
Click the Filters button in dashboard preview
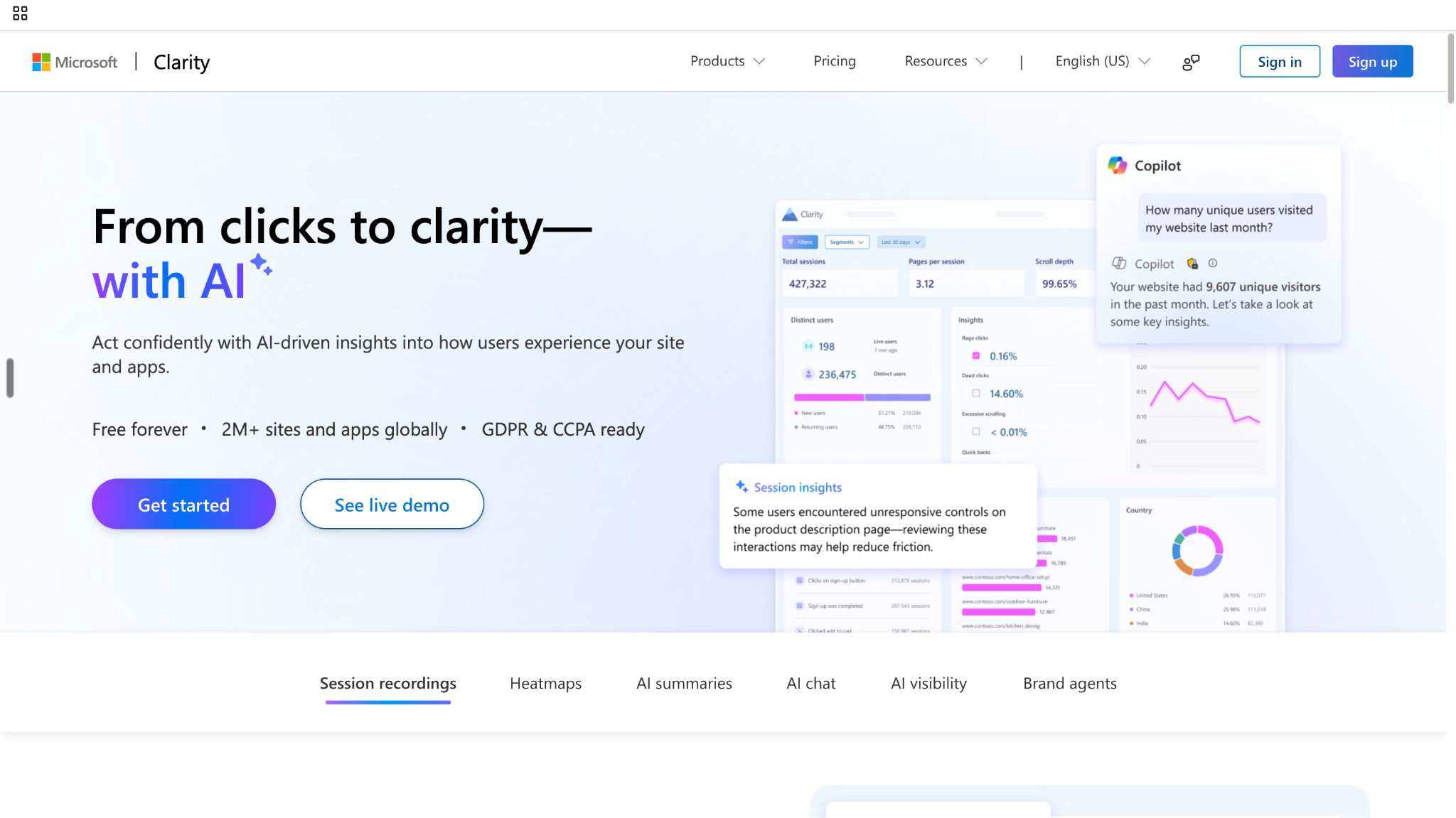(801, 242)
